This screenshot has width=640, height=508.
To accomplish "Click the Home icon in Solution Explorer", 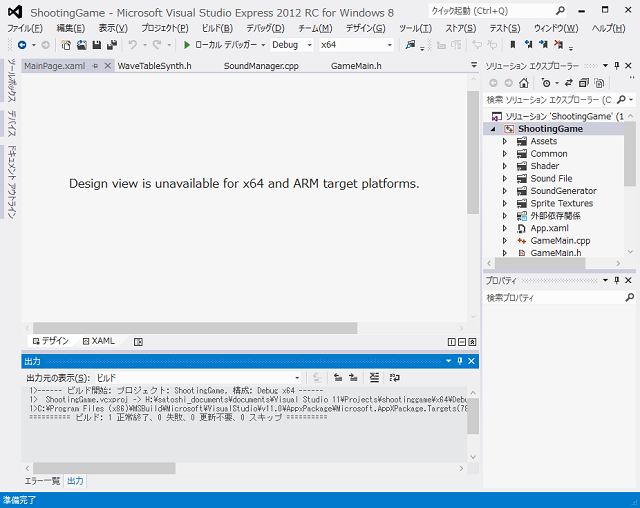I will click(x=526, y=83).
